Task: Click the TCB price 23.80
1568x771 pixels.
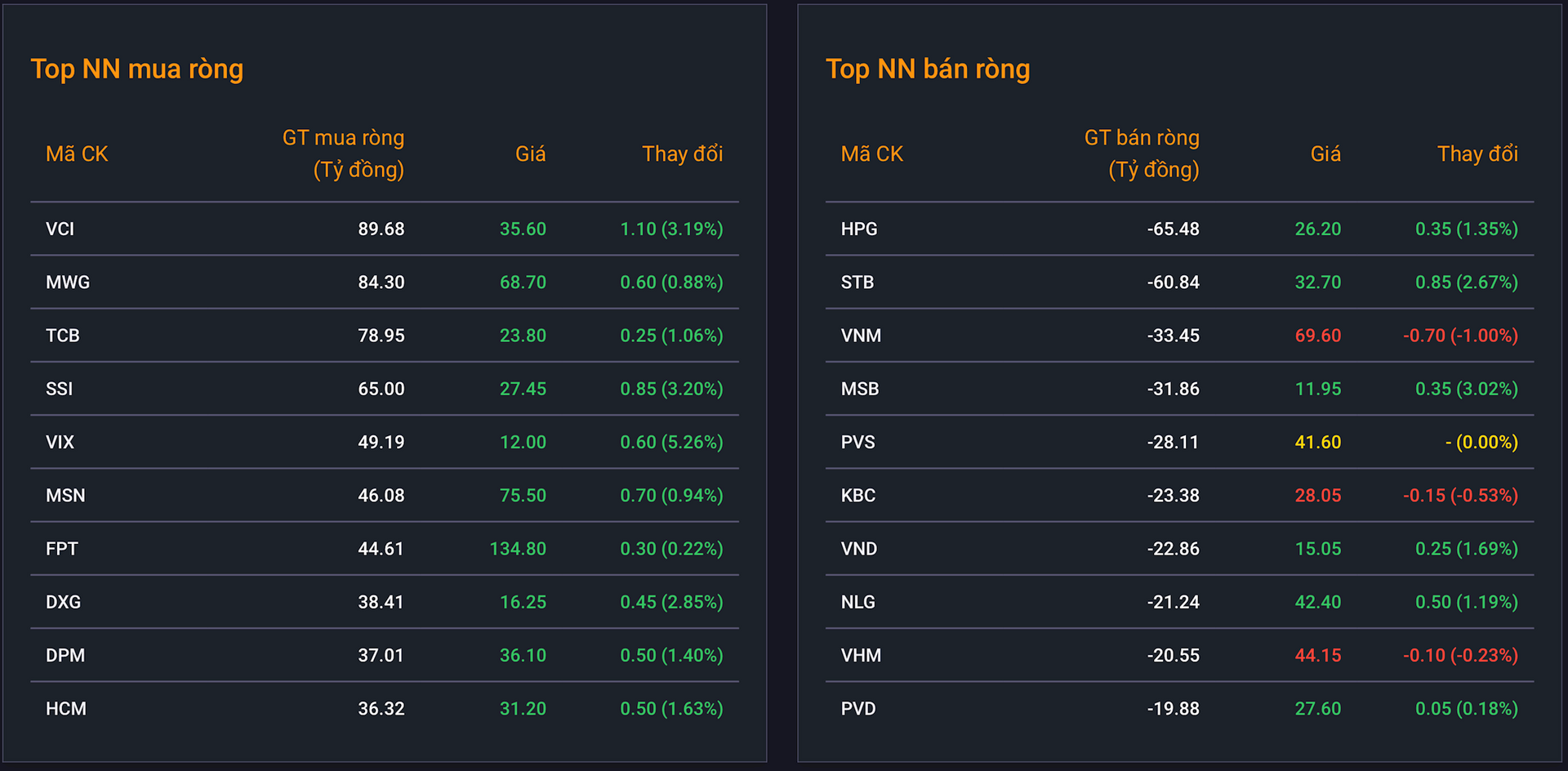Action: pyautogui.click(x=523, y=336)
